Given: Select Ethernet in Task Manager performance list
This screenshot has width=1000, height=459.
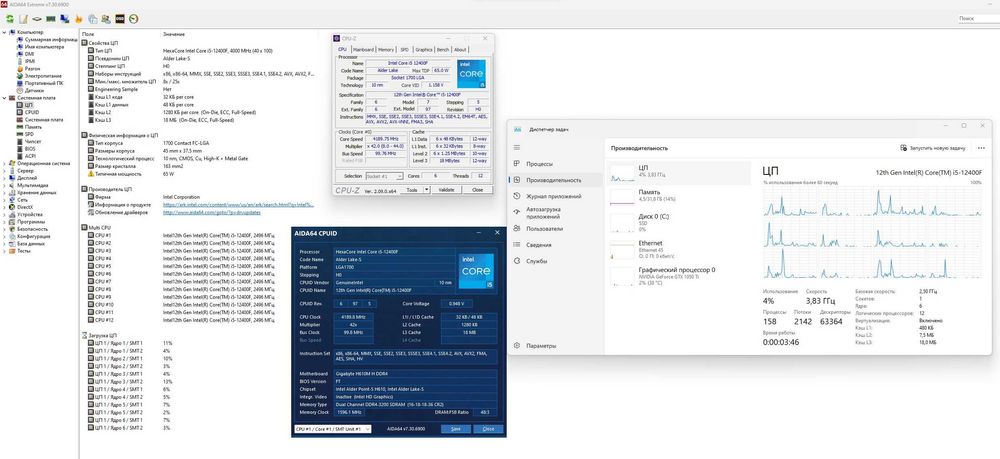Looking at the screenshot, I should coord(679,248).
